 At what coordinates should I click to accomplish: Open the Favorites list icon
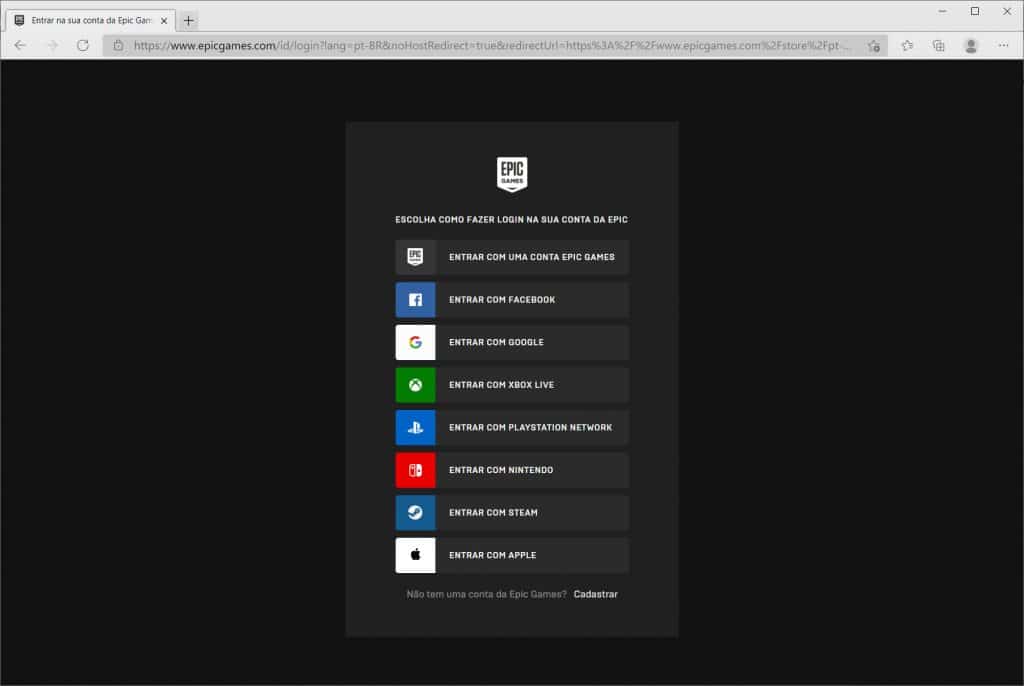907,46
